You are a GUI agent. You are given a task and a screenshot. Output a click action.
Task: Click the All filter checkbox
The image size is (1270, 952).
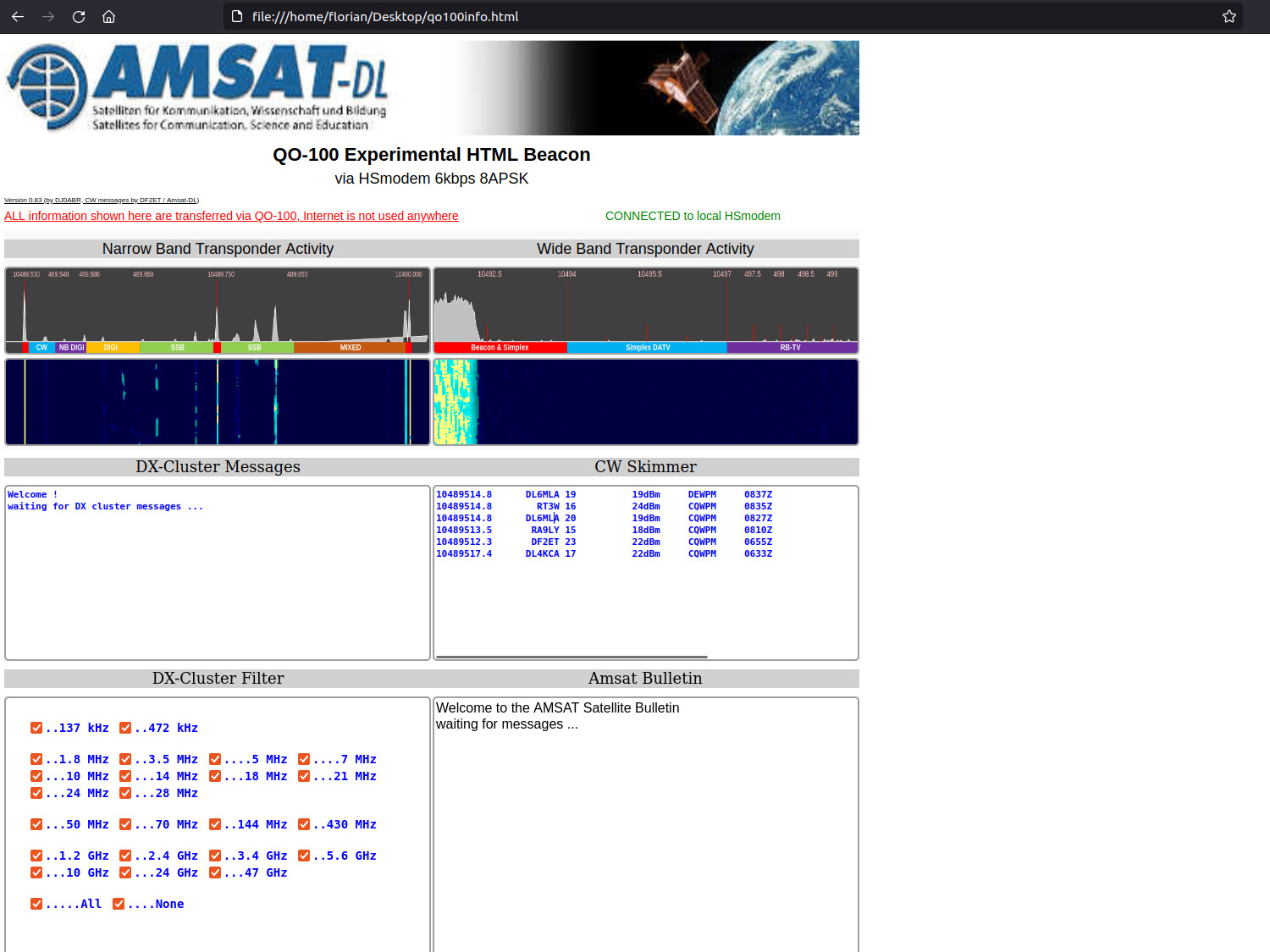(x=36, y=904)
